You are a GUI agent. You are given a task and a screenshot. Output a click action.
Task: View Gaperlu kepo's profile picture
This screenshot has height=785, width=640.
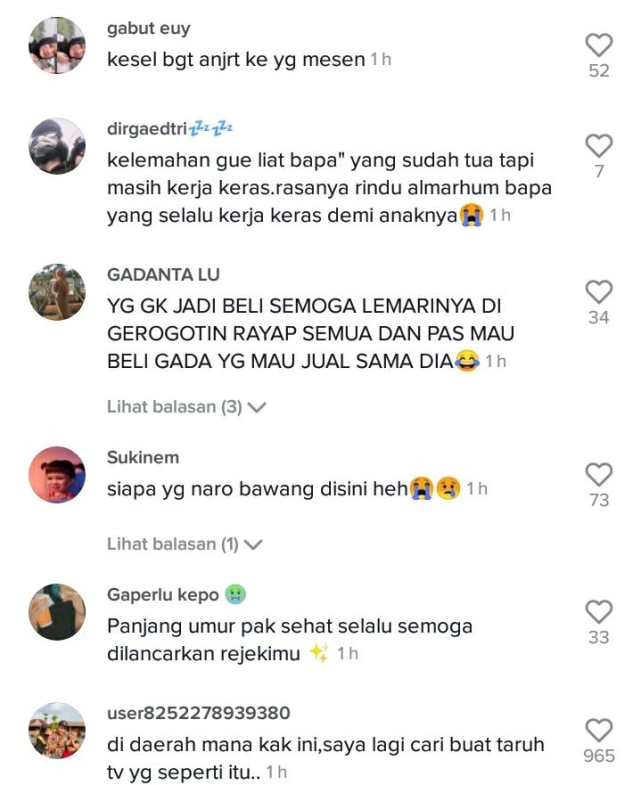(x=57, y=612)
